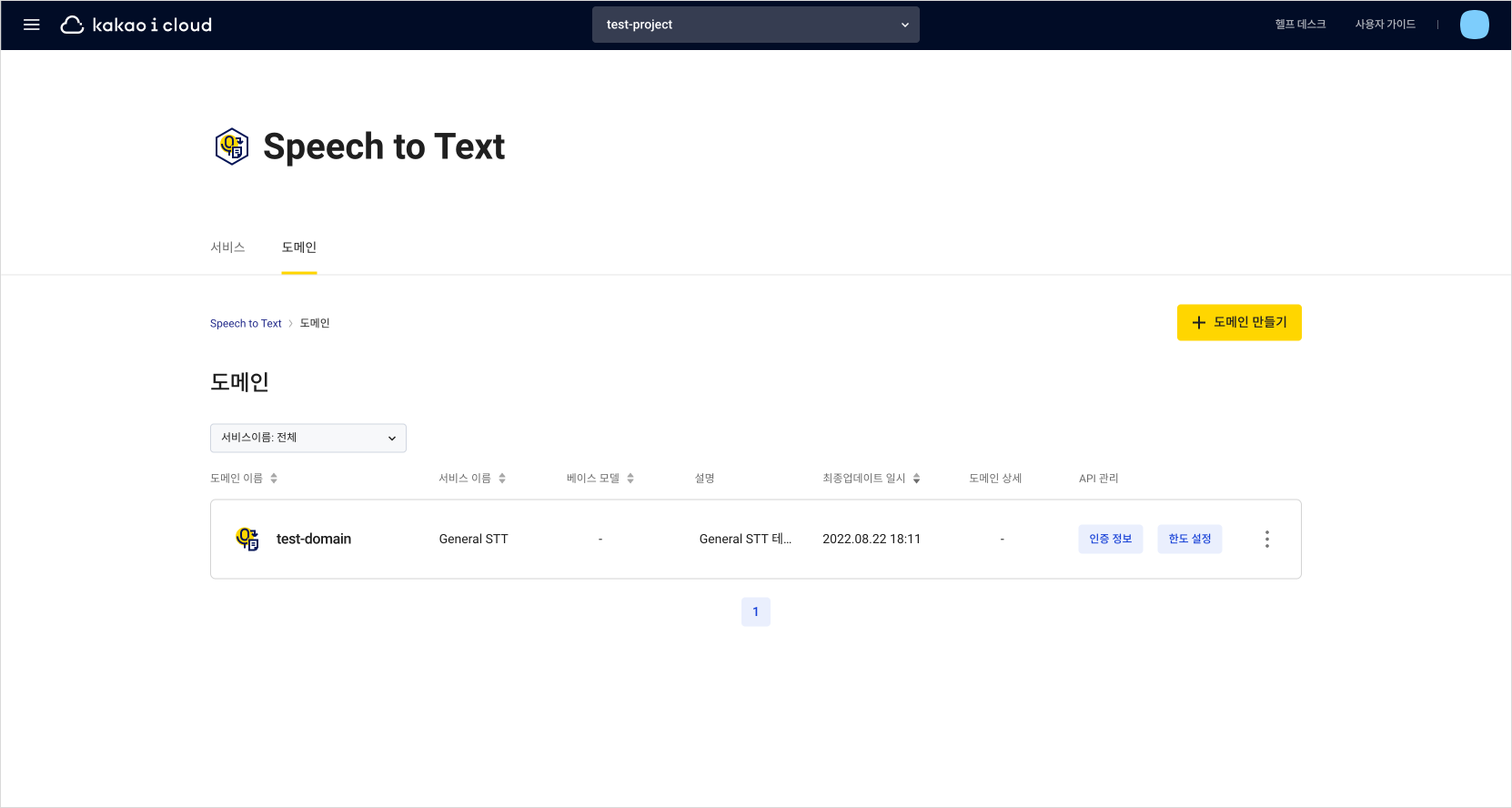Click the kakao i cloud logo
The width and height of the screenshot is (1512, 808).
136,25
